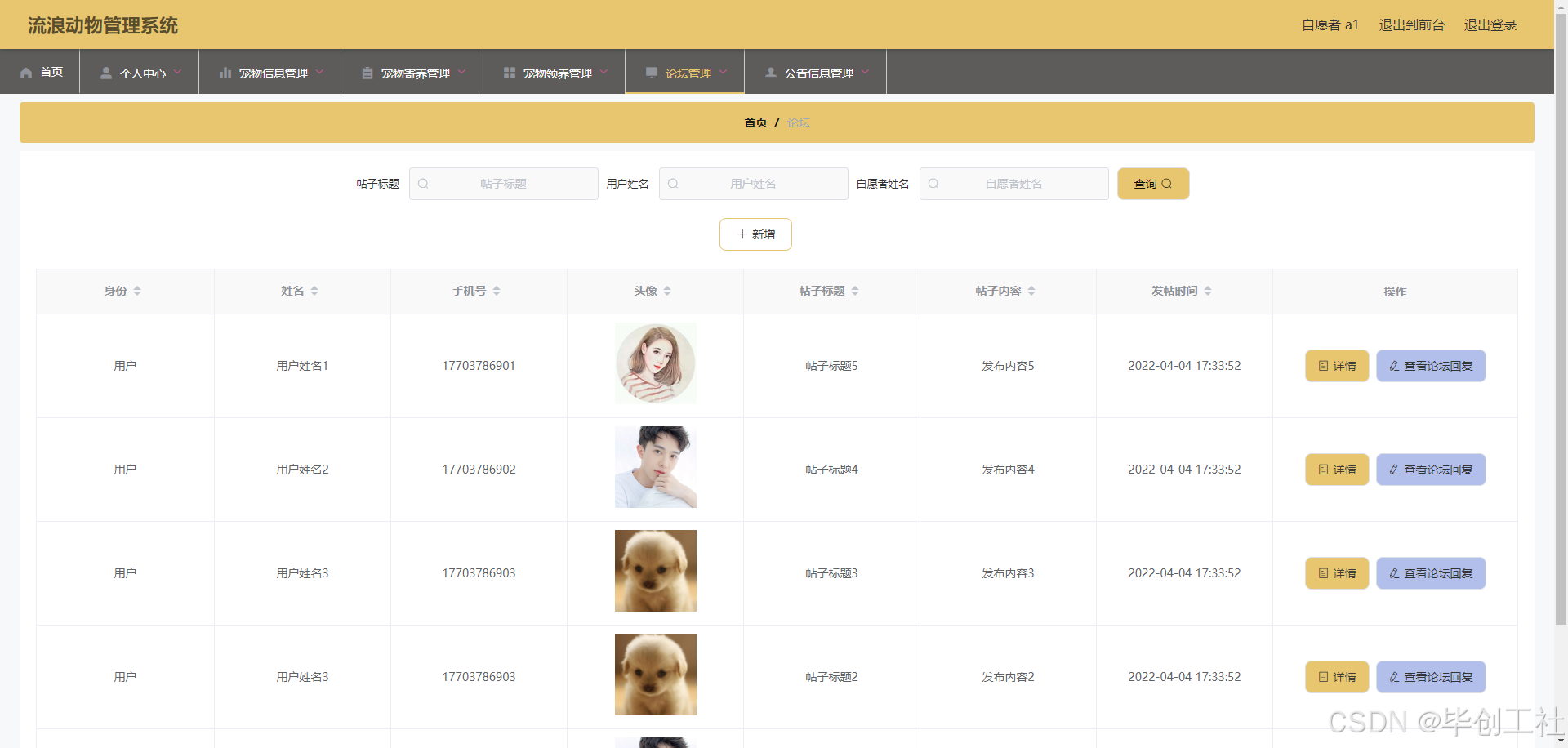Click the page vertical scrollbar thumb
This screenshot has width=1568, height=748.
click(x=1561, y=318)
